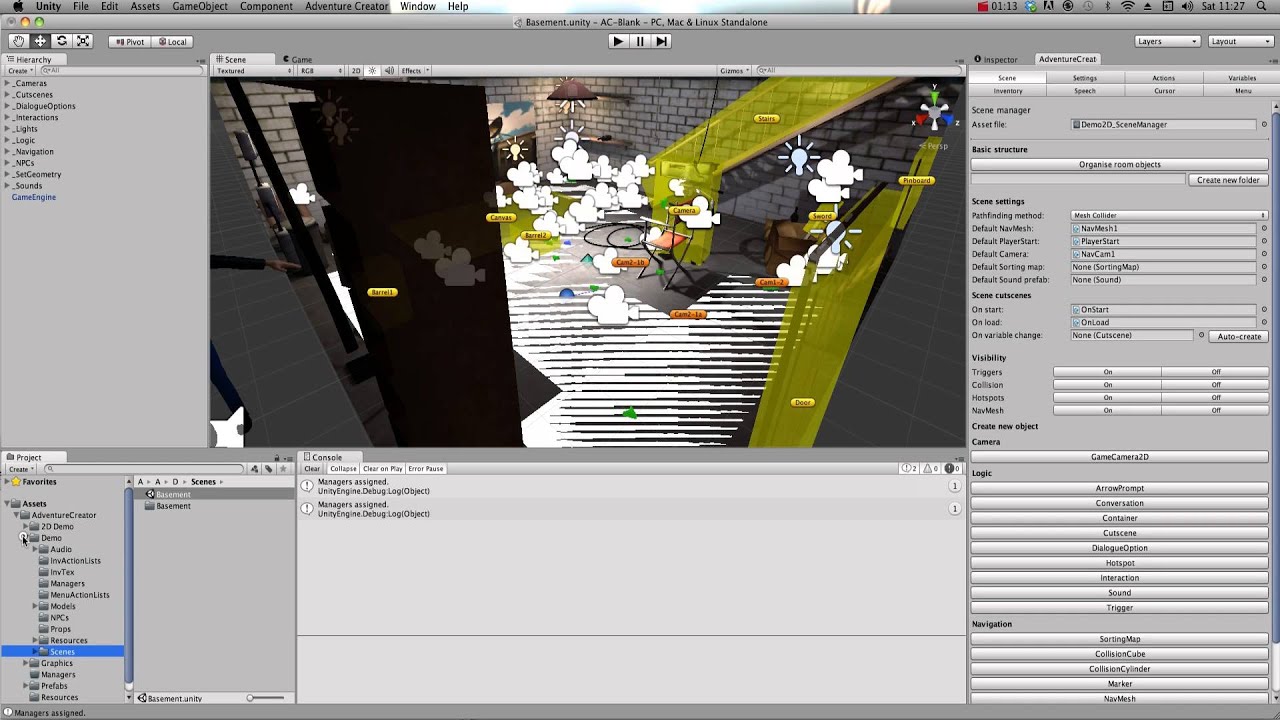The height and width of the screenshot is (720, 1280).
Task: Select the Hand tool in the toolbar
Action: tap(18, 41)
